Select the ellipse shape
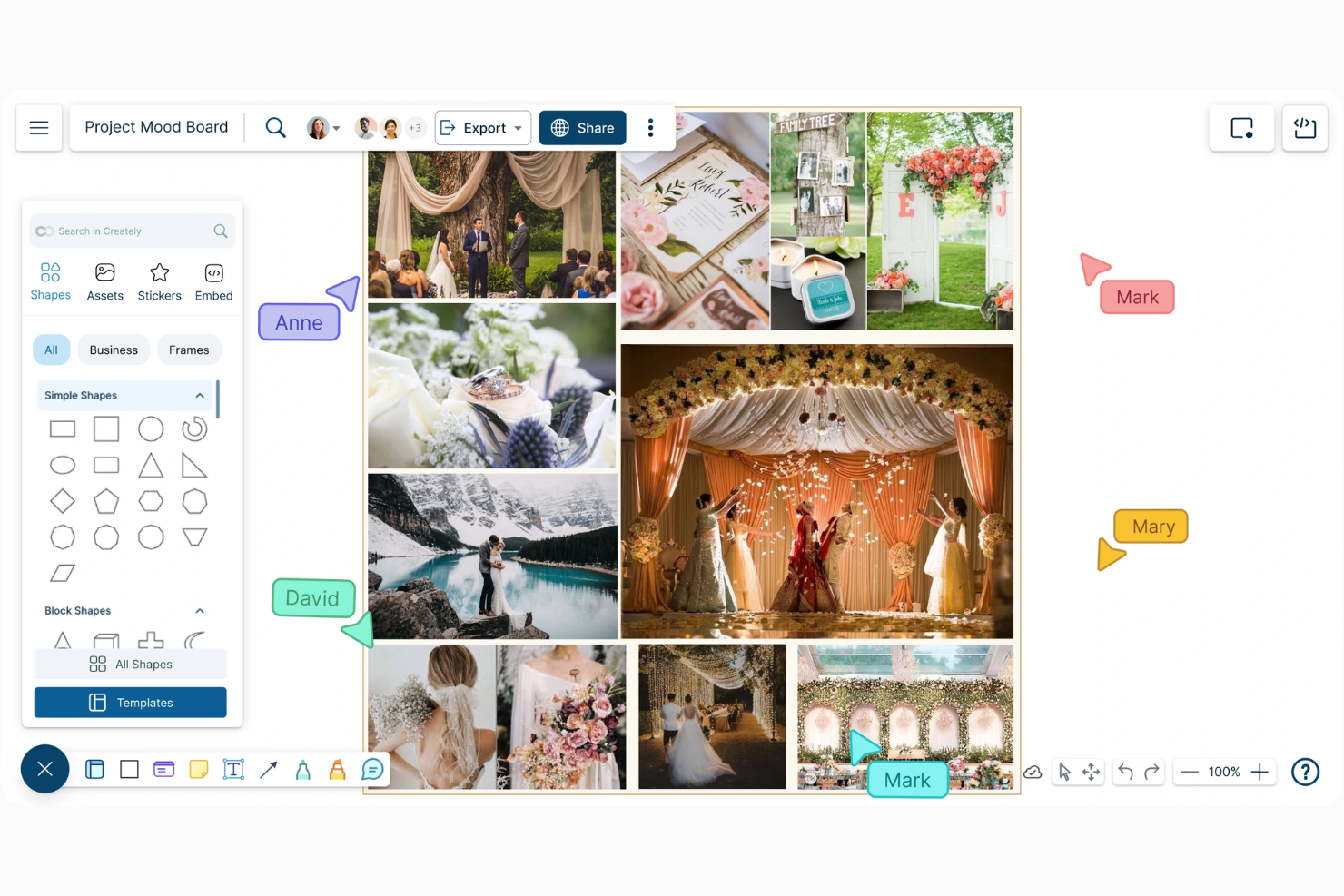 [63, 466]
